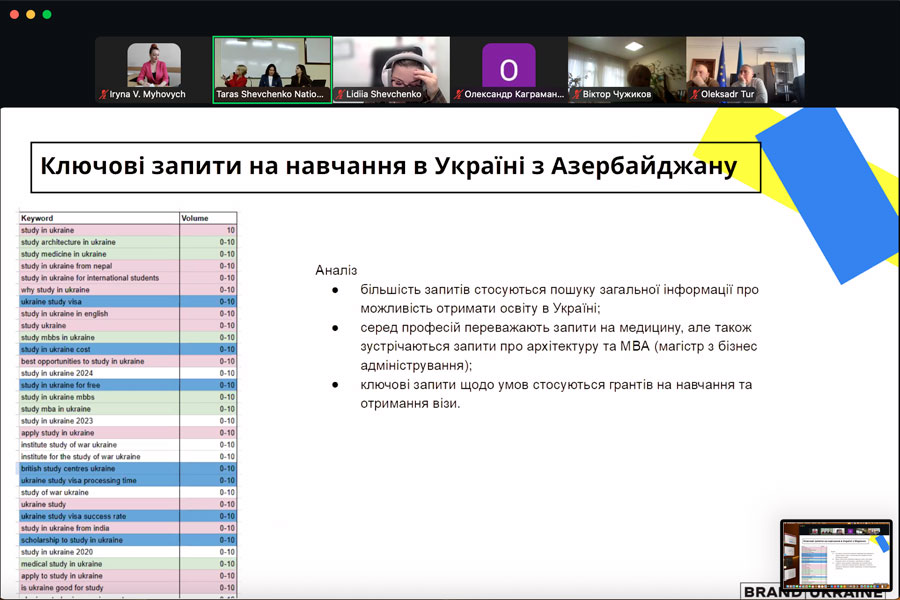The height and width of the screenshot is (600, 900).
Task: Select Iryna V. Myhovych participant video tile
Action: 153,69
